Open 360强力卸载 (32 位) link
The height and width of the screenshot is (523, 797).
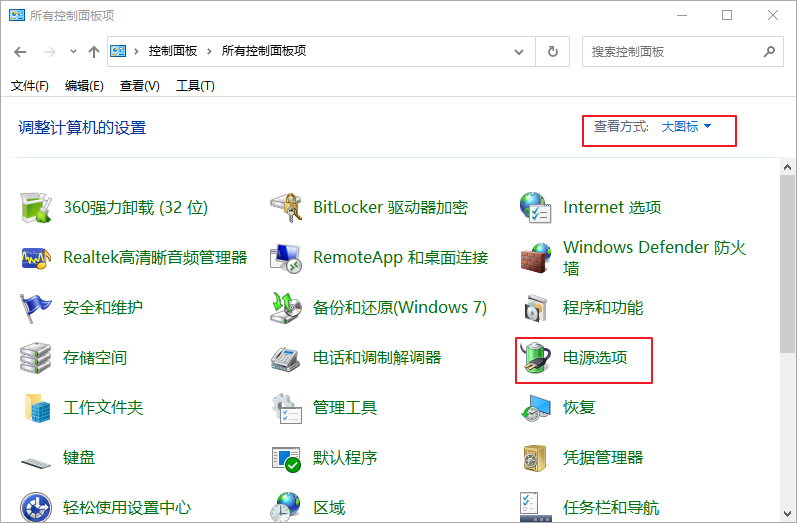[x=136, y=207]
